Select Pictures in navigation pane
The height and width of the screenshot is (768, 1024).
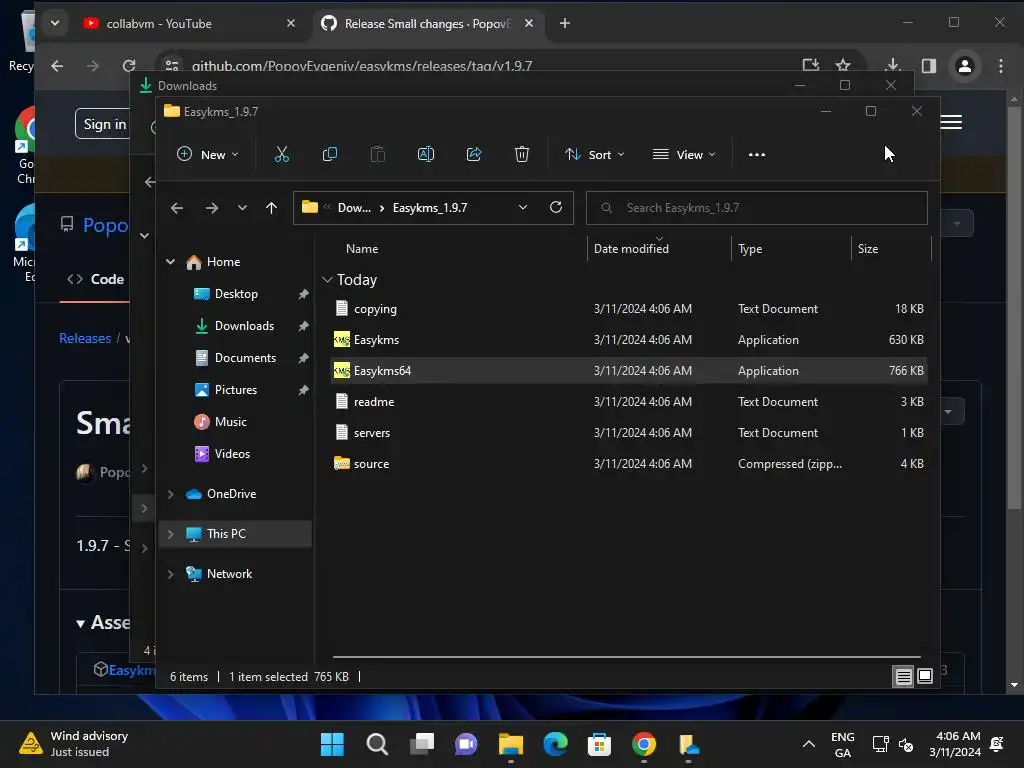[236, 390]
